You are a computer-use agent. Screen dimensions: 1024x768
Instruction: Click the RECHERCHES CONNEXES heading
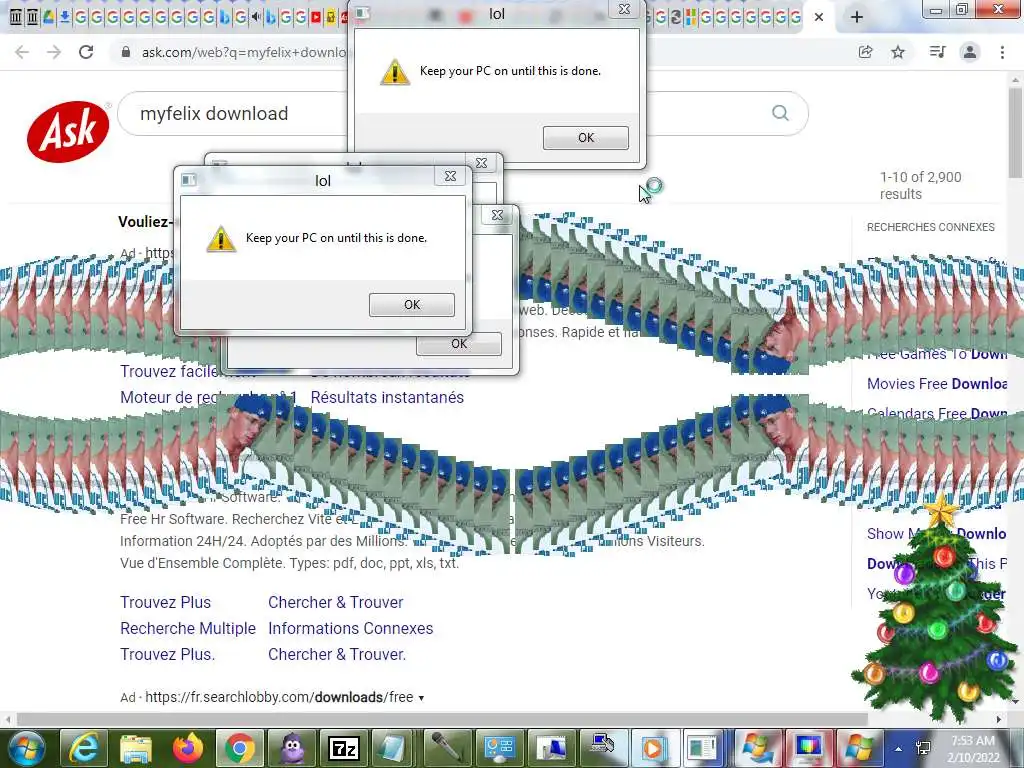(x=931, y=227)
